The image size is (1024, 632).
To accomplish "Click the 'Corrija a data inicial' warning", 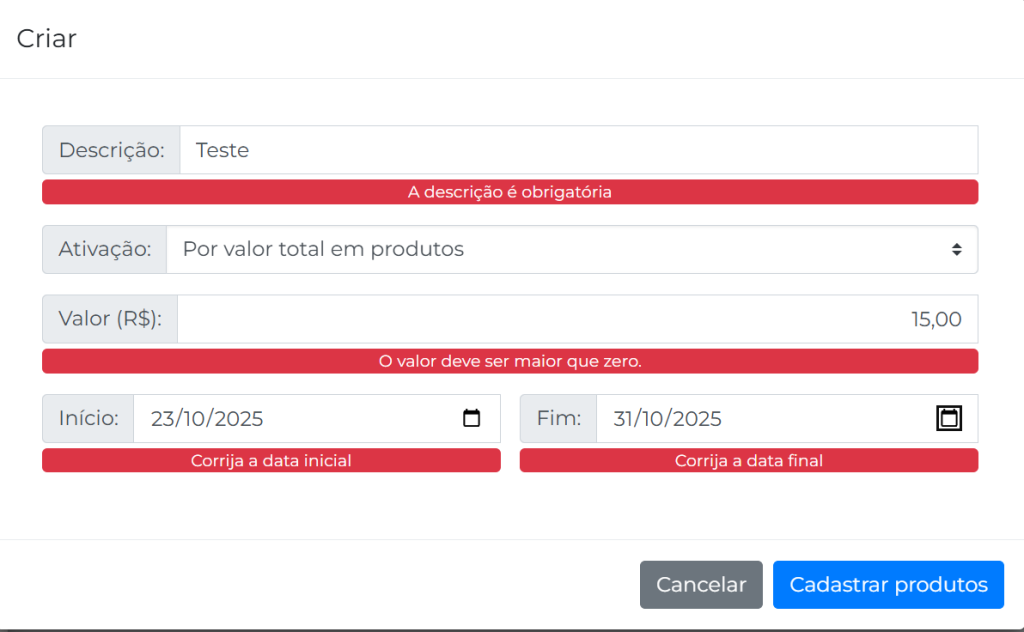I will click(x=271, y=461).
